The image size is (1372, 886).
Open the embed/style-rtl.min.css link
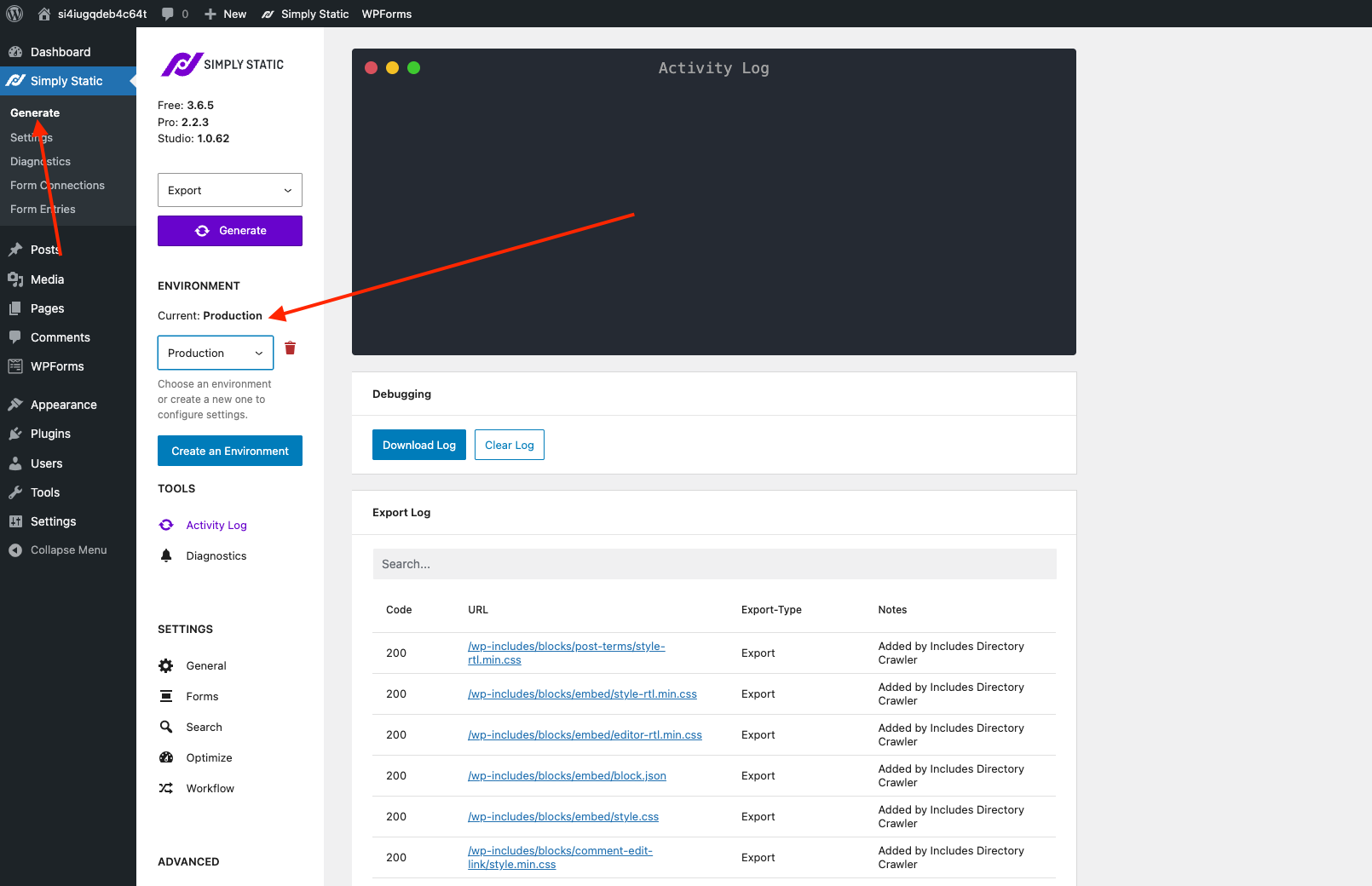(x=582, y=693)
